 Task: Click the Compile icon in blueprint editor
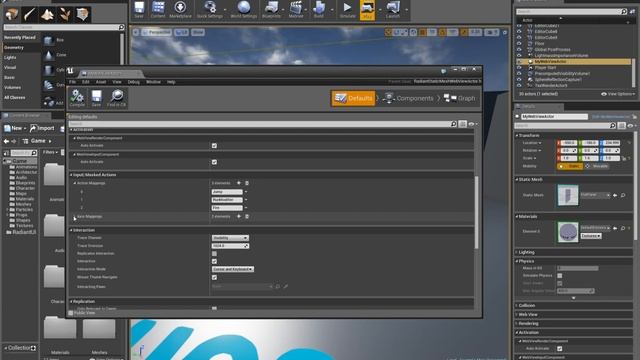point(77,98)
